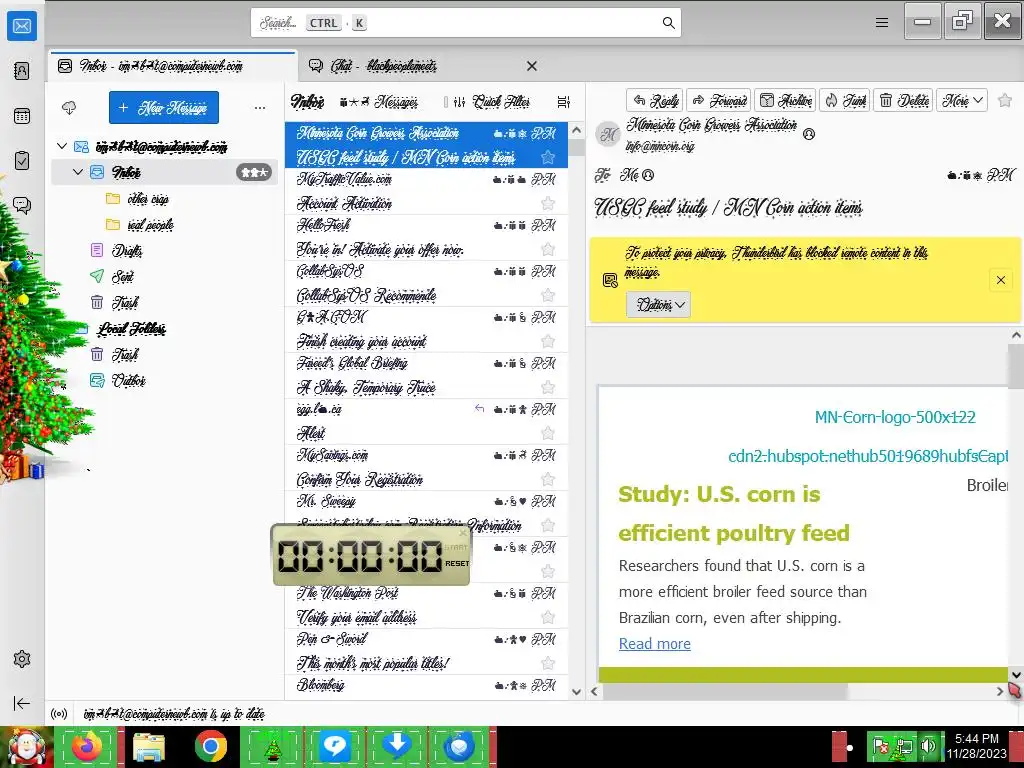
Task: Click the volume tray icon
Action: (x=928, y=746)
